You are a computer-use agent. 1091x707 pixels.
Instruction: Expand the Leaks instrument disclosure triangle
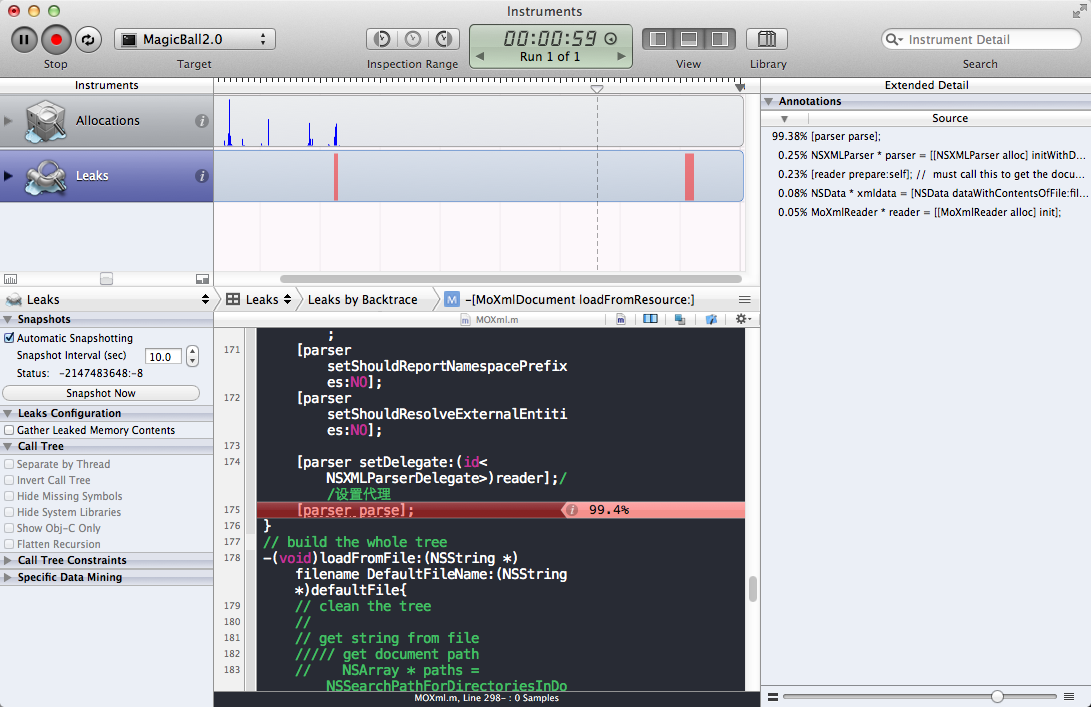(x=8, y=175)
